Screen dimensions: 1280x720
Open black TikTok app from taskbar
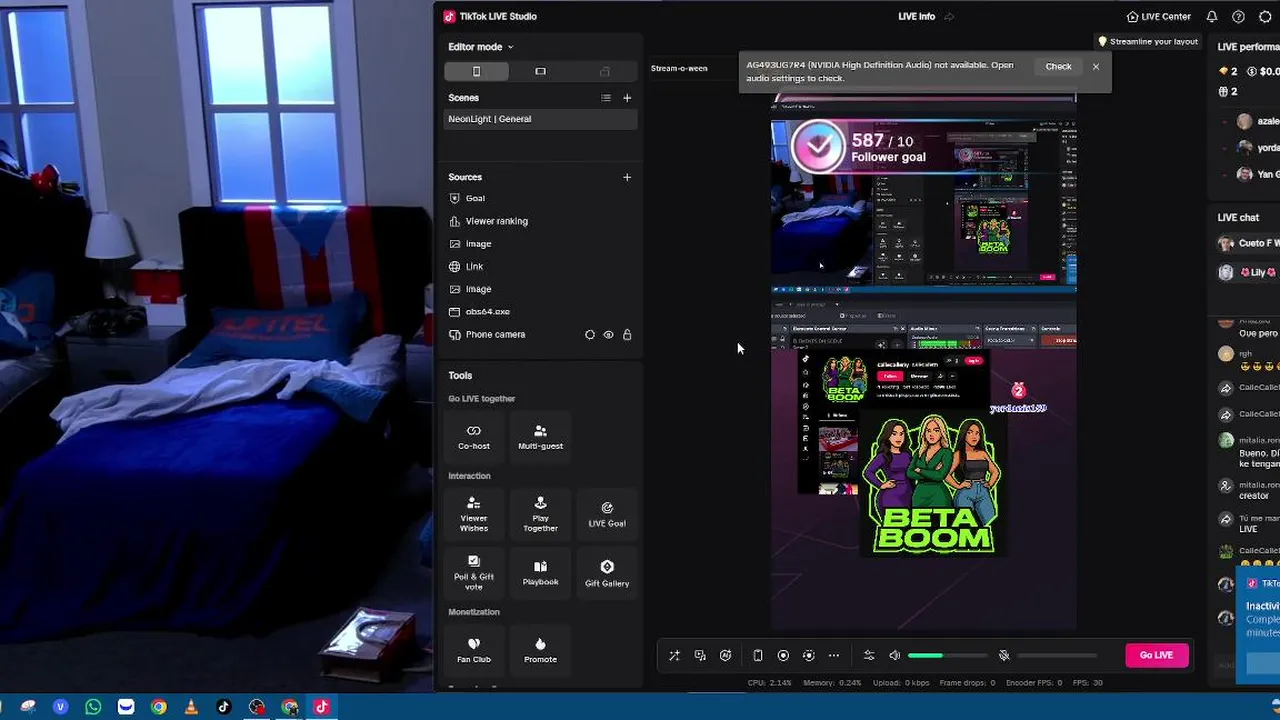224,707
